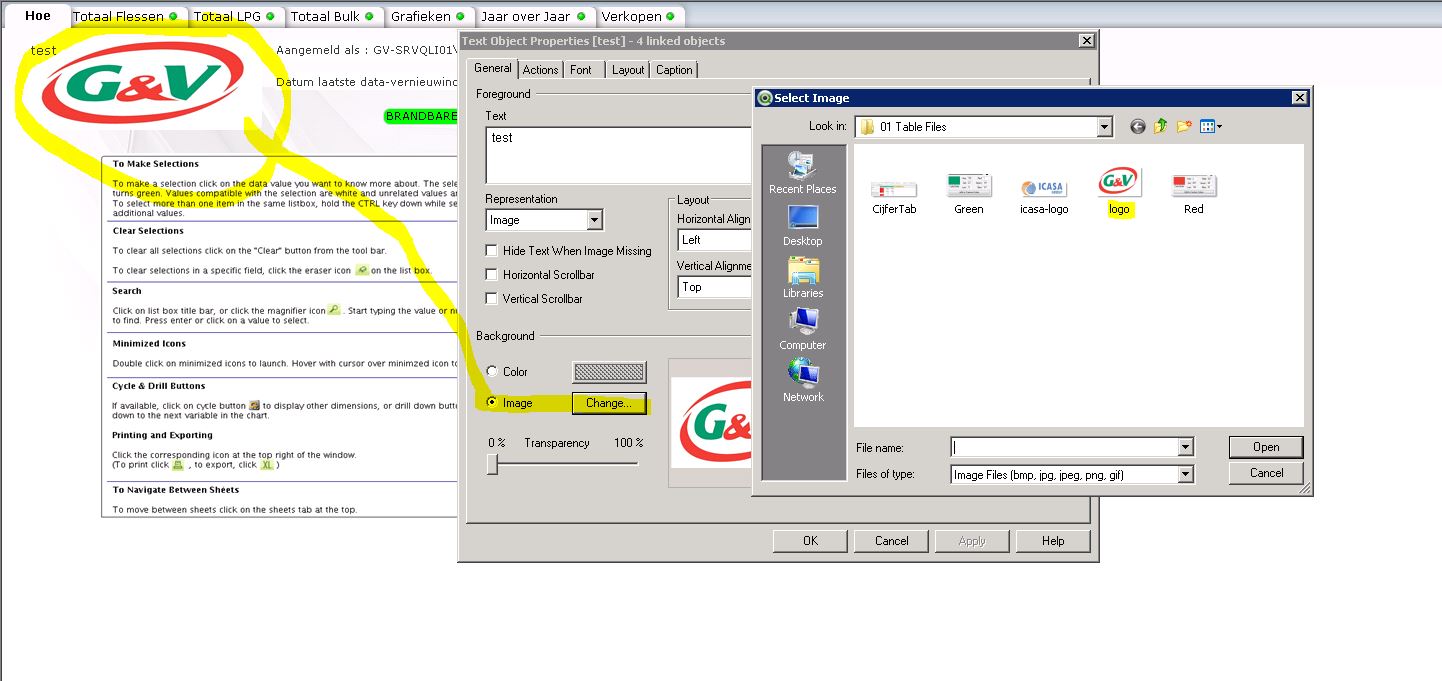The width and height of the screenshot is (1442, 681).
Task: Open Horizontal Alignment dropdown showing Left
Action: [x=714, y=240]
